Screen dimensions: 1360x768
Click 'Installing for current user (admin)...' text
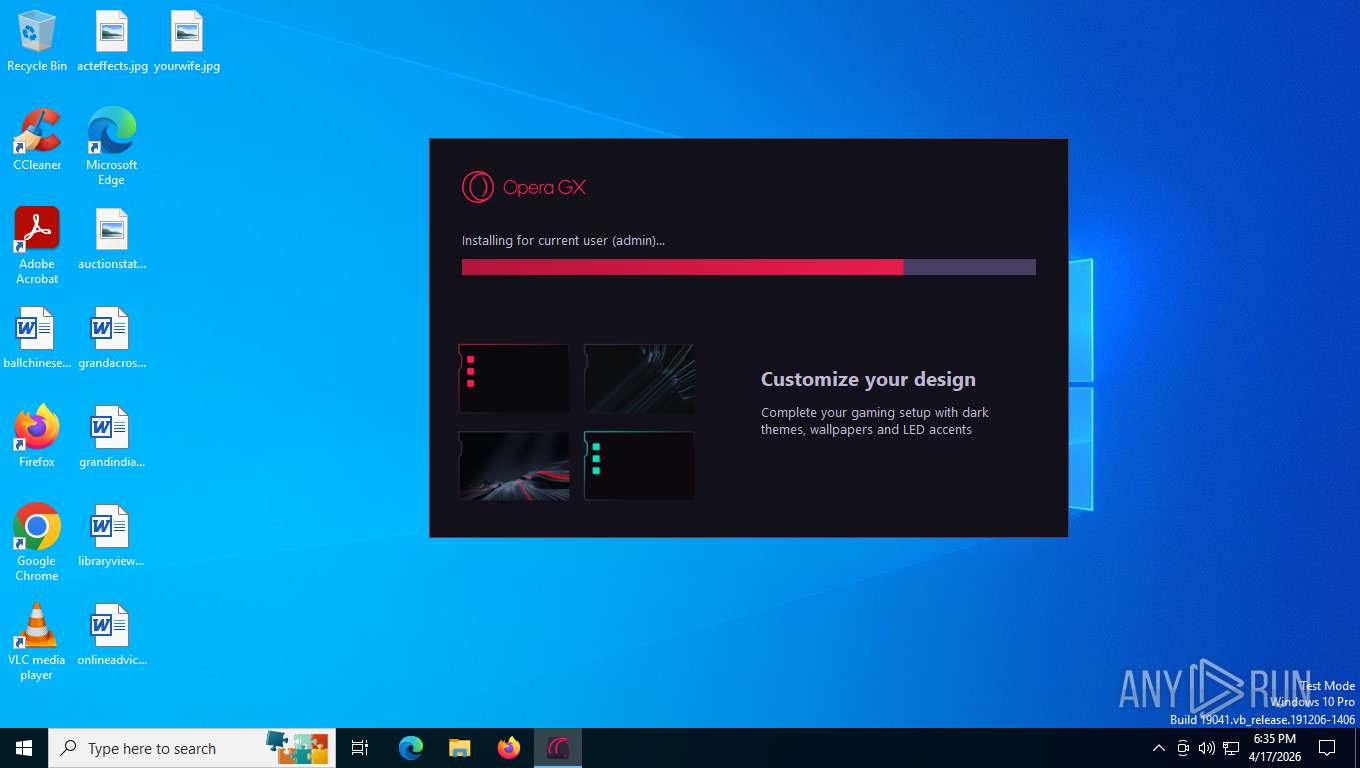[563, 240]
